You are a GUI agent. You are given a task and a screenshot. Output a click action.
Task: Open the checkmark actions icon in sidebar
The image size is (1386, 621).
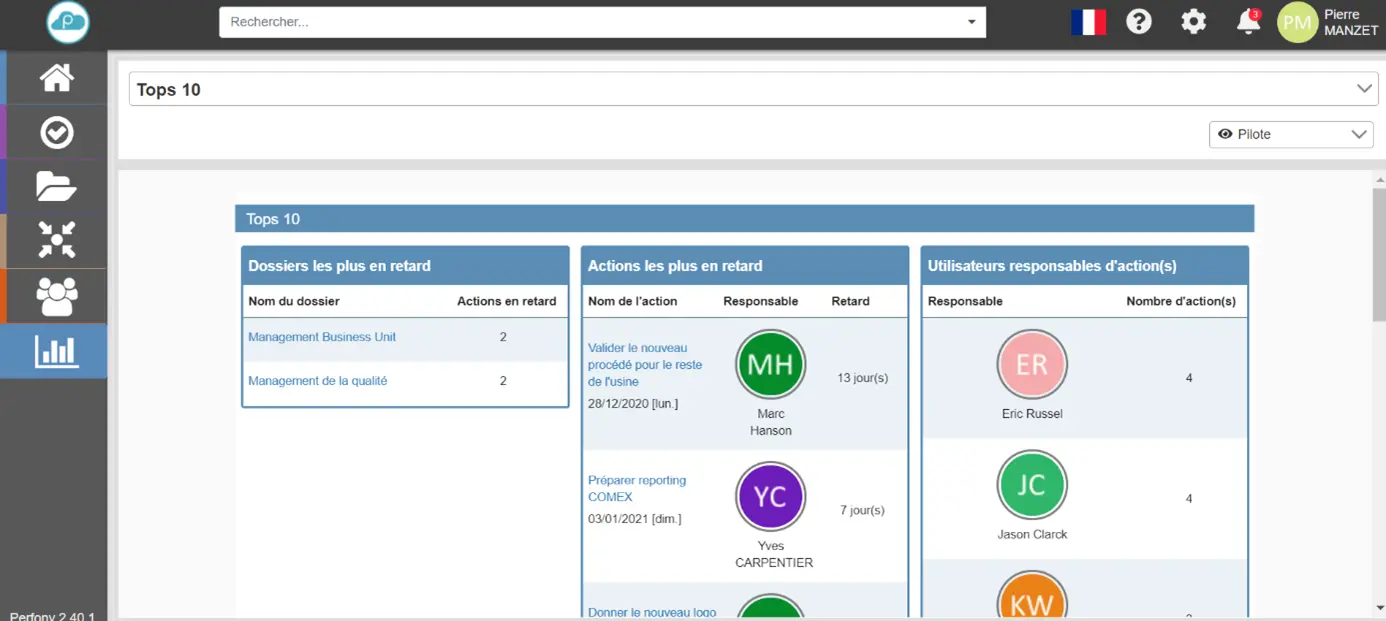pos(57,132)
